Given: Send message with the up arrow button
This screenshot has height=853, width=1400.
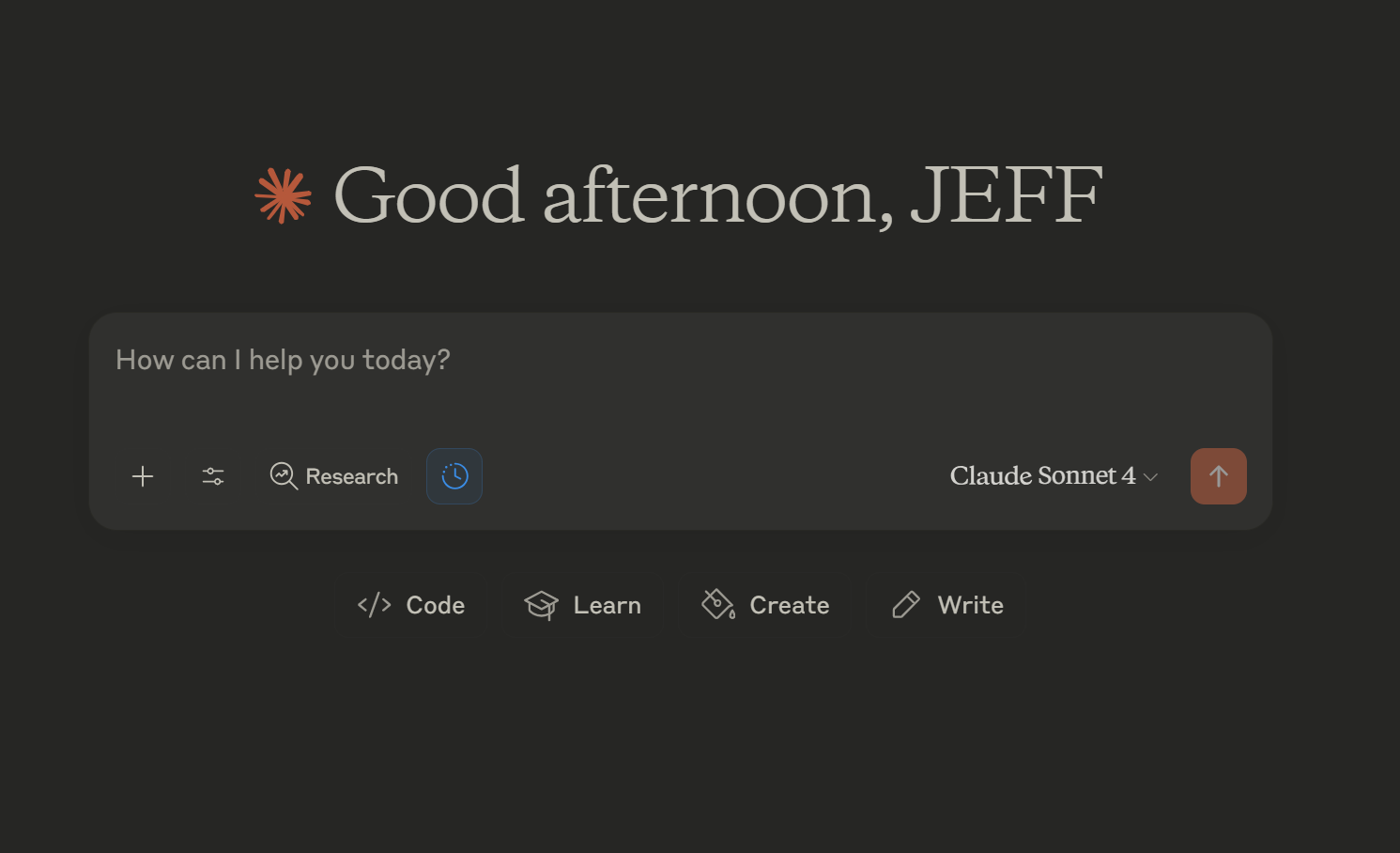Looking at the screenshot, I should pyautogui.click(x=1219, y=476).
